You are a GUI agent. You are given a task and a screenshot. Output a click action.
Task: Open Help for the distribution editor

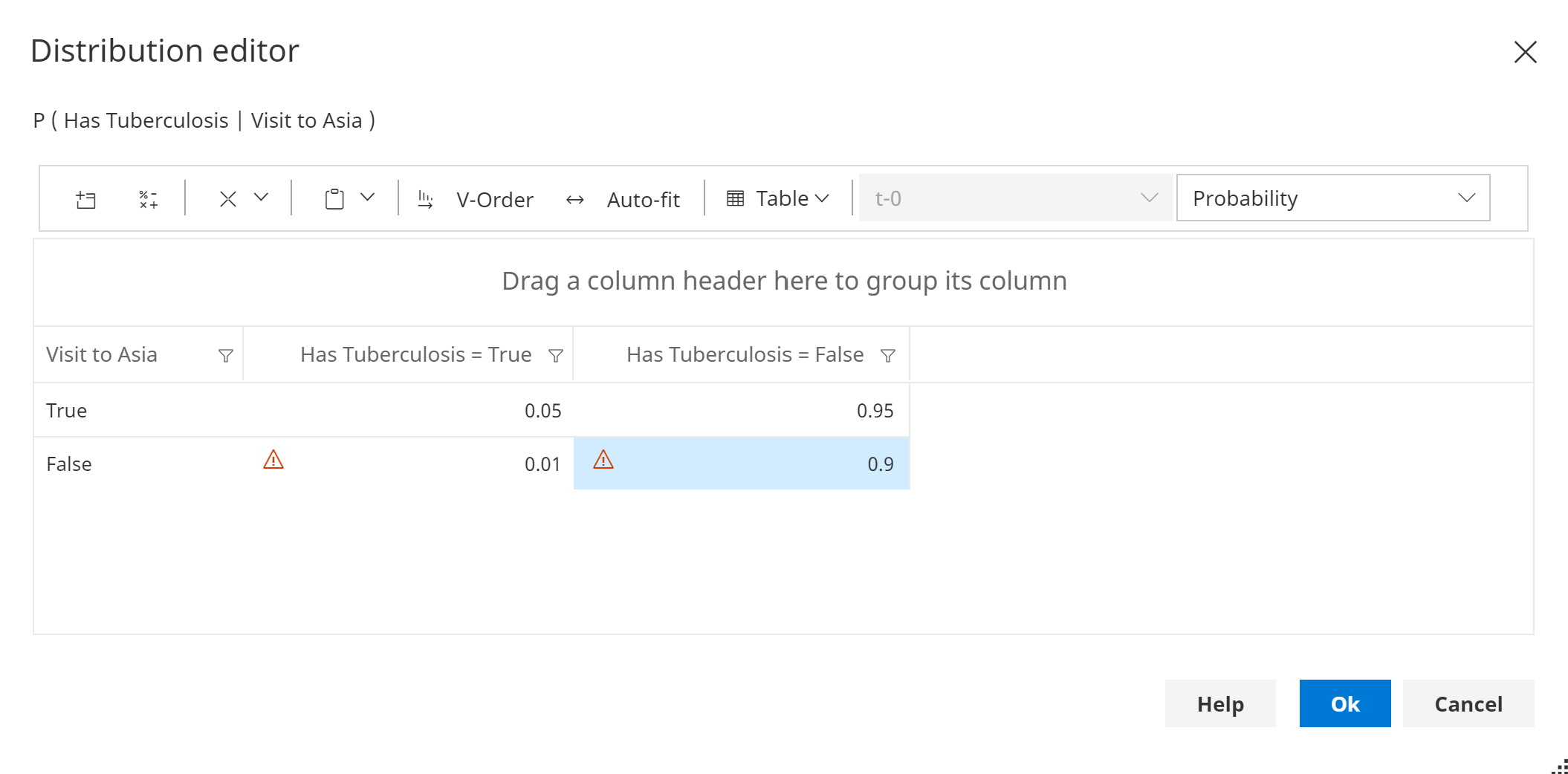(1219, 703)
